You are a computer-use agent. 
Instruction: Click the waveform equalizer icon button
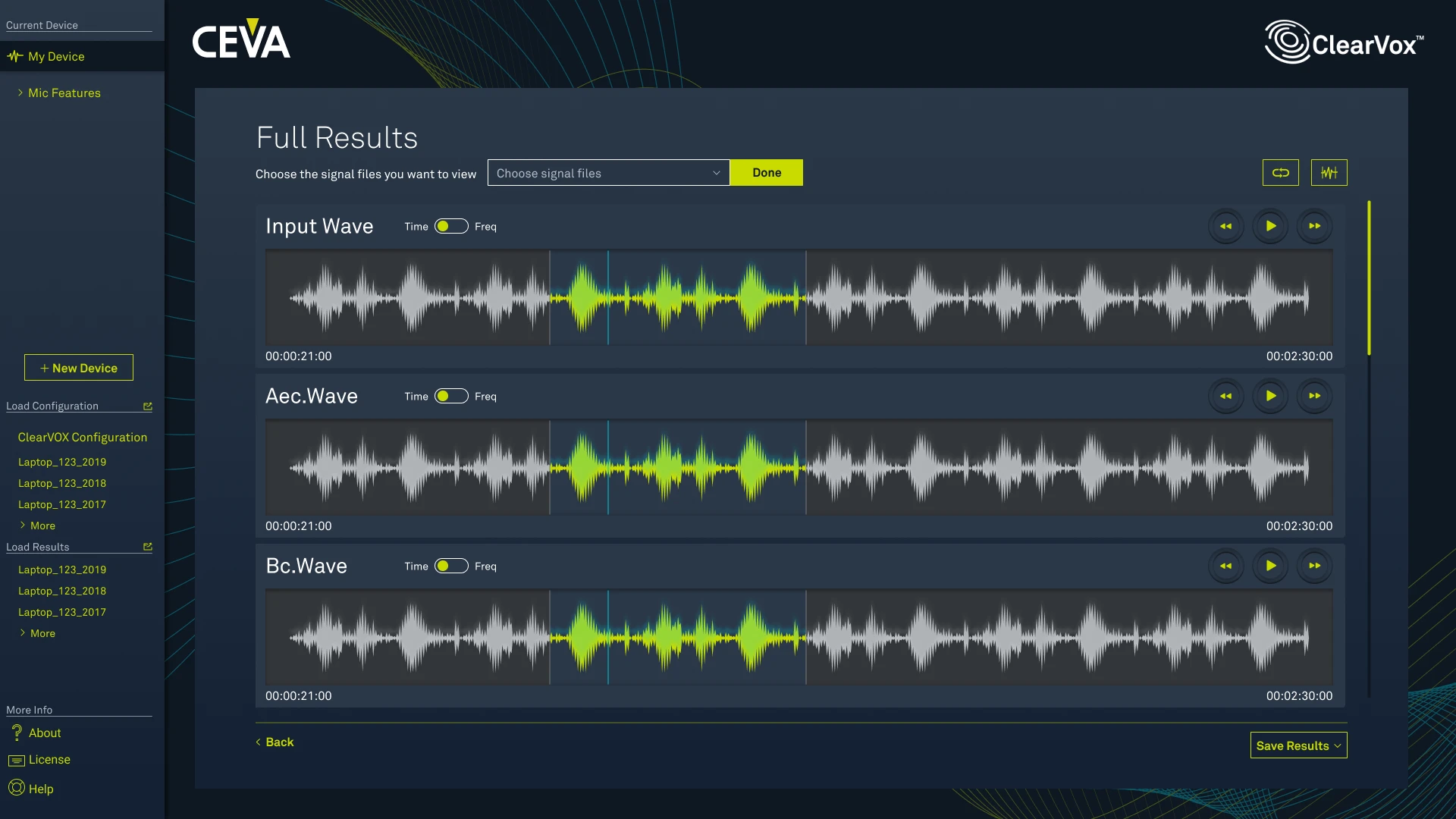point(1329,173)
